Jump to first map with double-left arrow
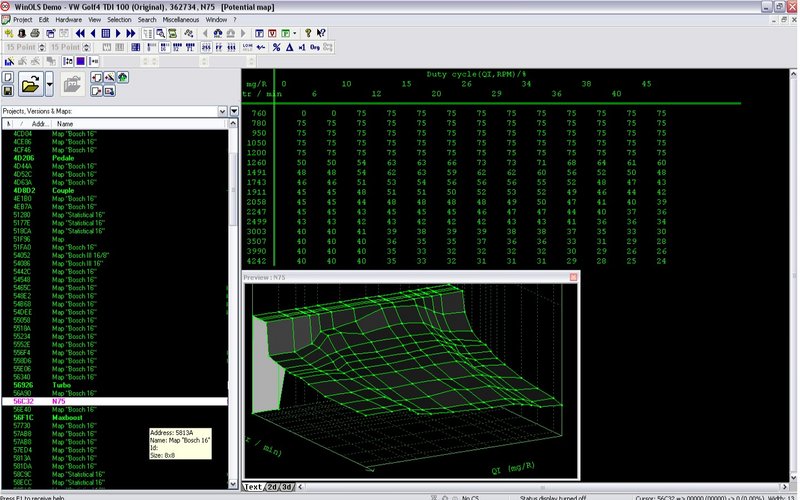This screenshot has width=800, height=500. pyautogui.click(x=80, y=33)
